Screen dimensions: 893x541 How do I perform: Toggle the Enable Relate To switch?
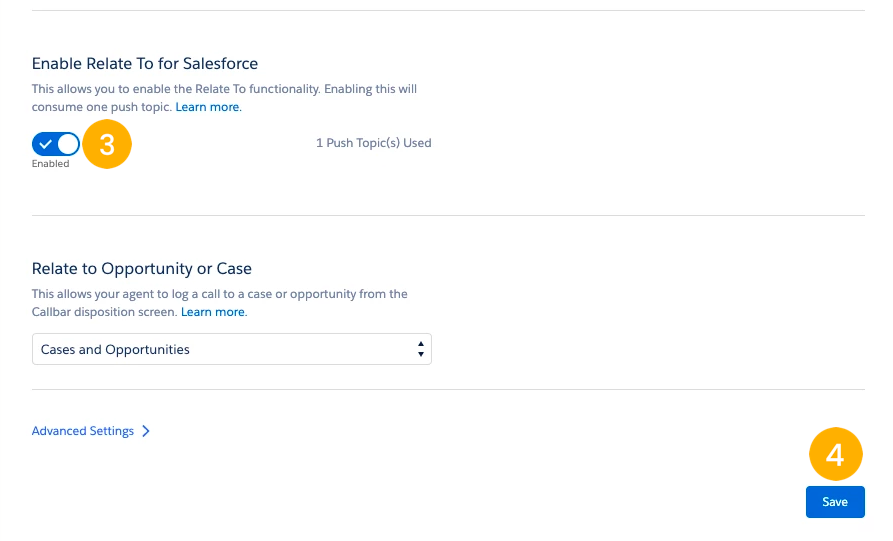(x=56, y=144)
